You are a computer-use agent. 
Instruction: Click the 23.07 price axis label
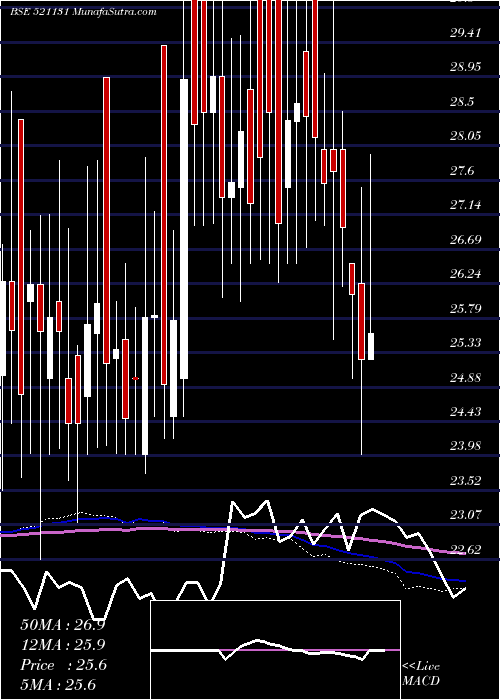pos(466,515)
